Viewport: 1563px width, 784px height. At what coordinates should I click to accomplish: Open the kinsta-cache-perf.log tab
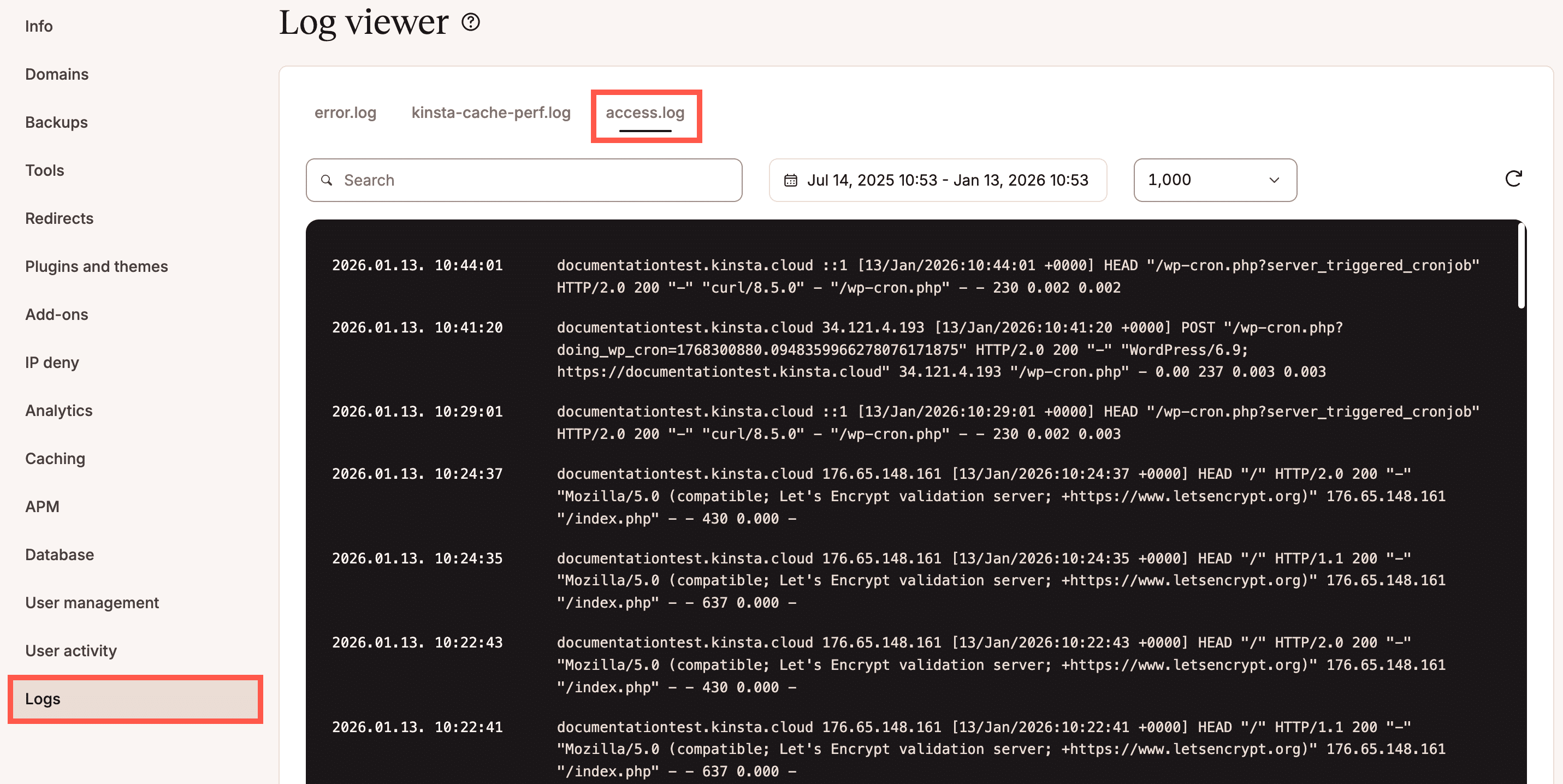pos(490,112)
